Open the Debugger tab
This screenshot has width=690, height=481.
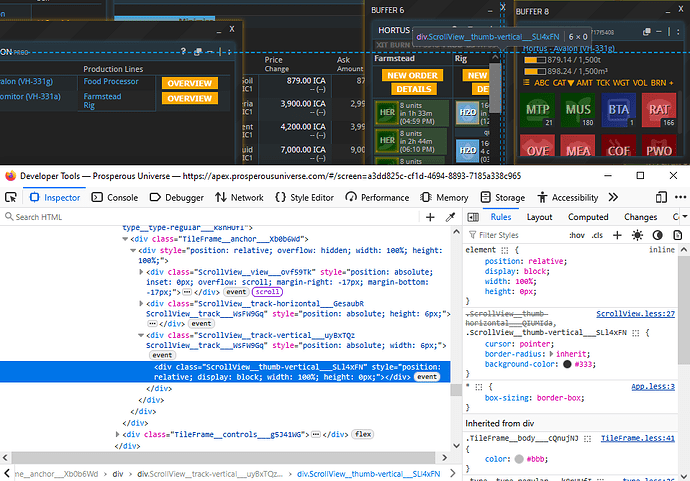(176, 198)
